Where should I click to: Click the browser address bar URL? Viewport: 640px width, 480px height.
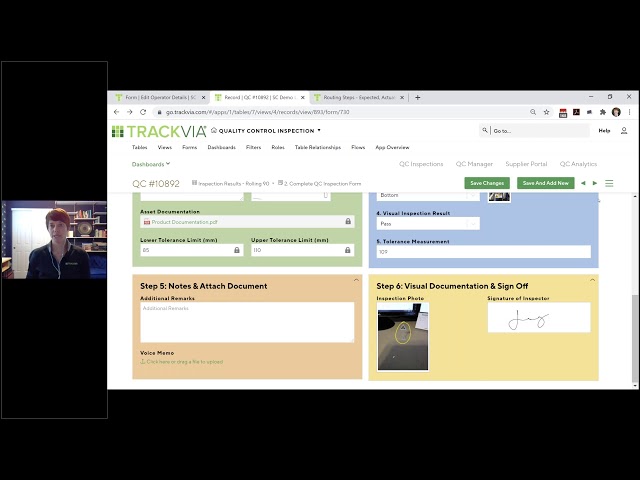[257, 112]
